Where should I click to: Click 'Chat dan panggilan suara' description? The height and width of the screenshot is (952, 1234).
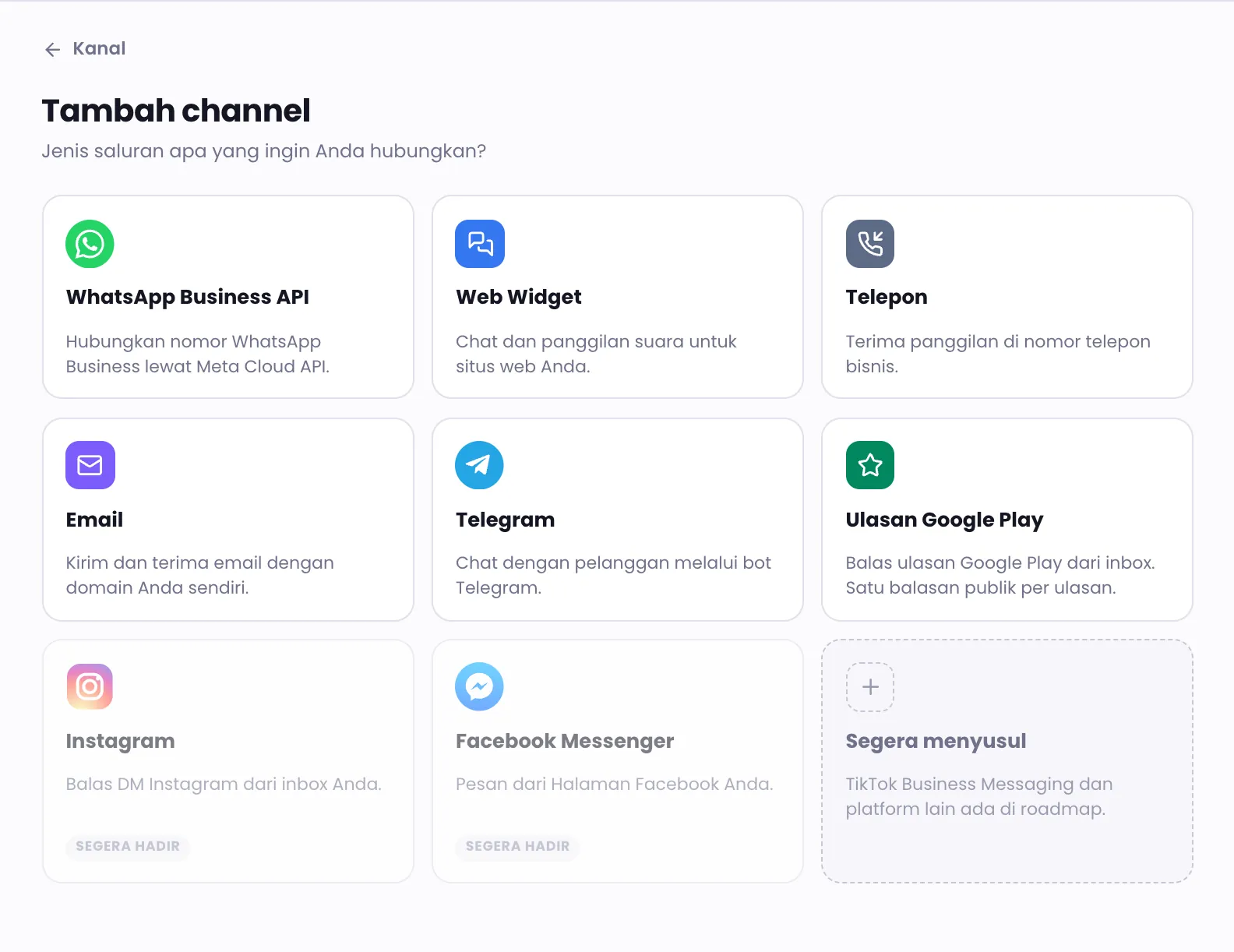(x=596, y=354)
